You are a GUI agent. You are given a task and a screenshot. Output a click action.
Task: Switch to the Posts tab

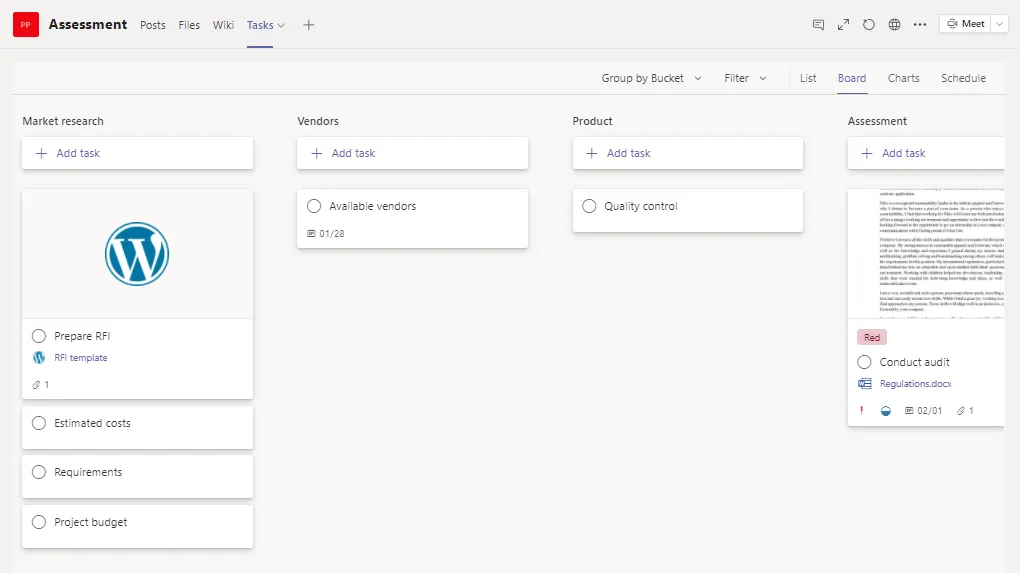(x=153, y=25)
